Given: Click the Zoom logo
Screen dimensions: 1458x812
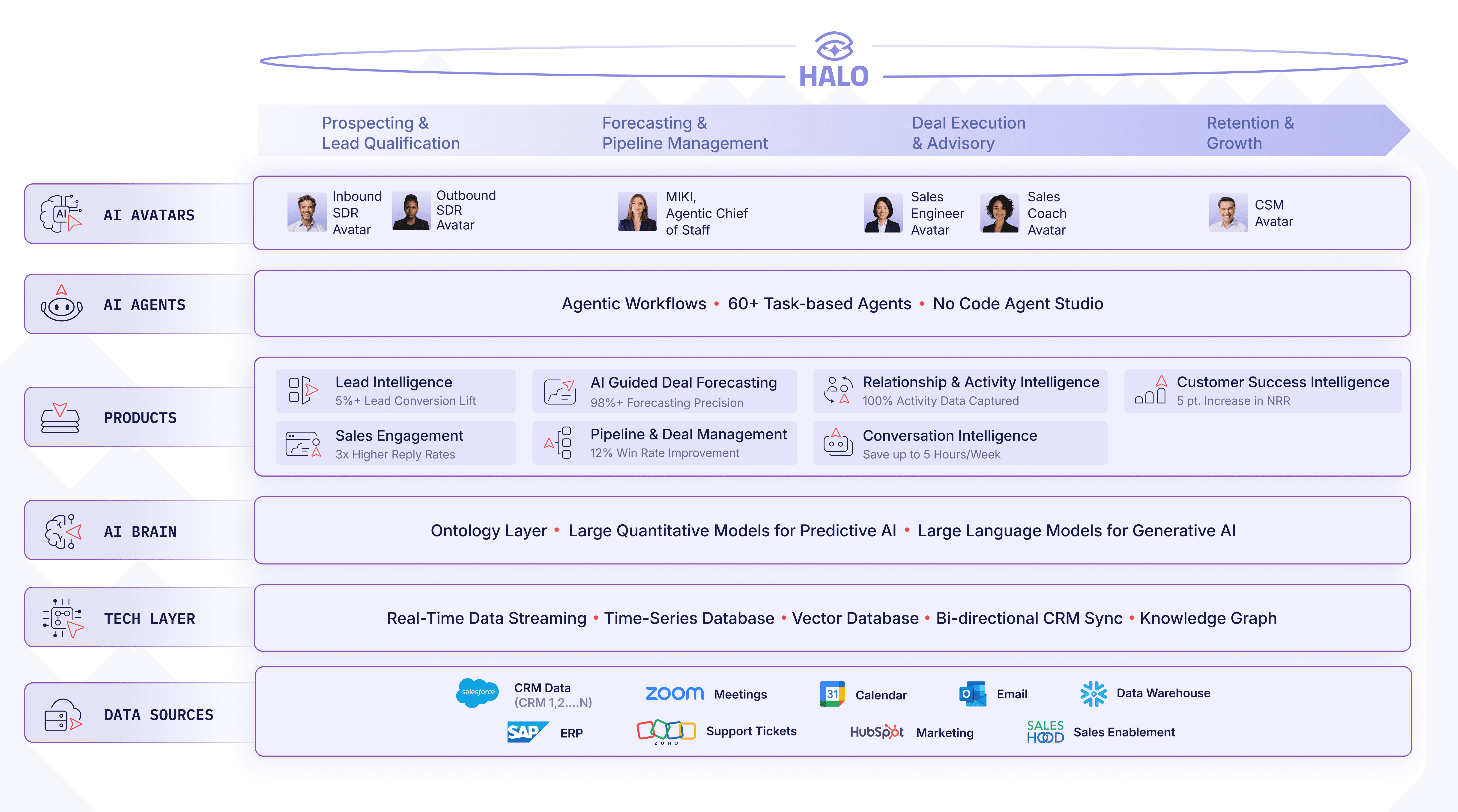Looking at the screenshot, I should pos(674,694).
